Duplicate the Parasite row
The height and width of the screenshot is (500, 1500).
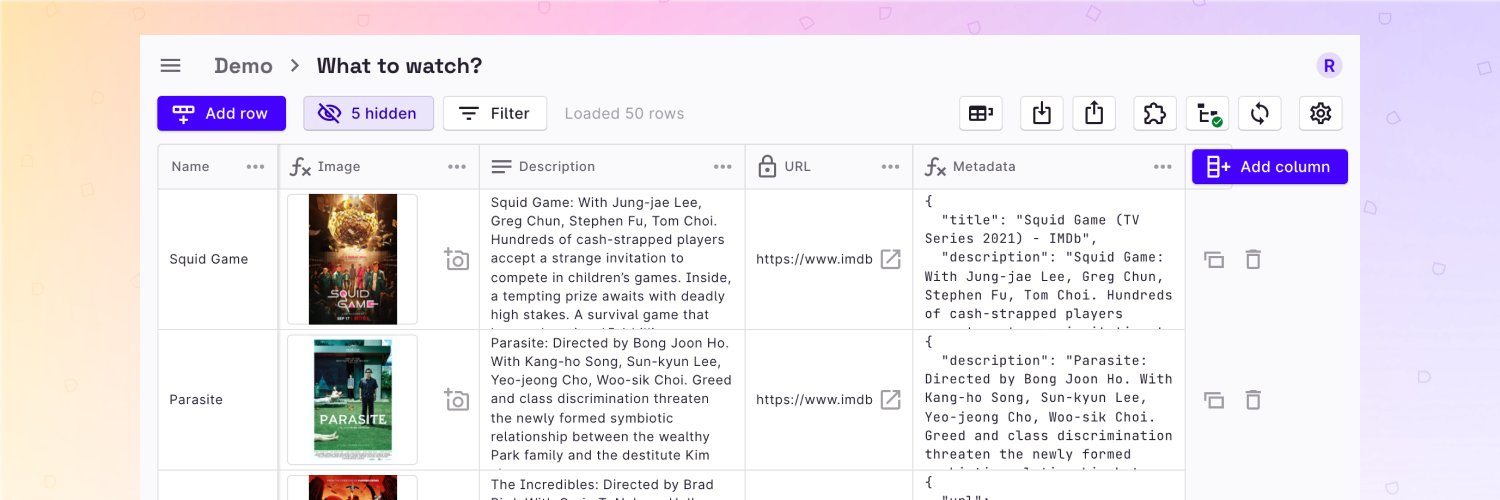pos(1214,400)
